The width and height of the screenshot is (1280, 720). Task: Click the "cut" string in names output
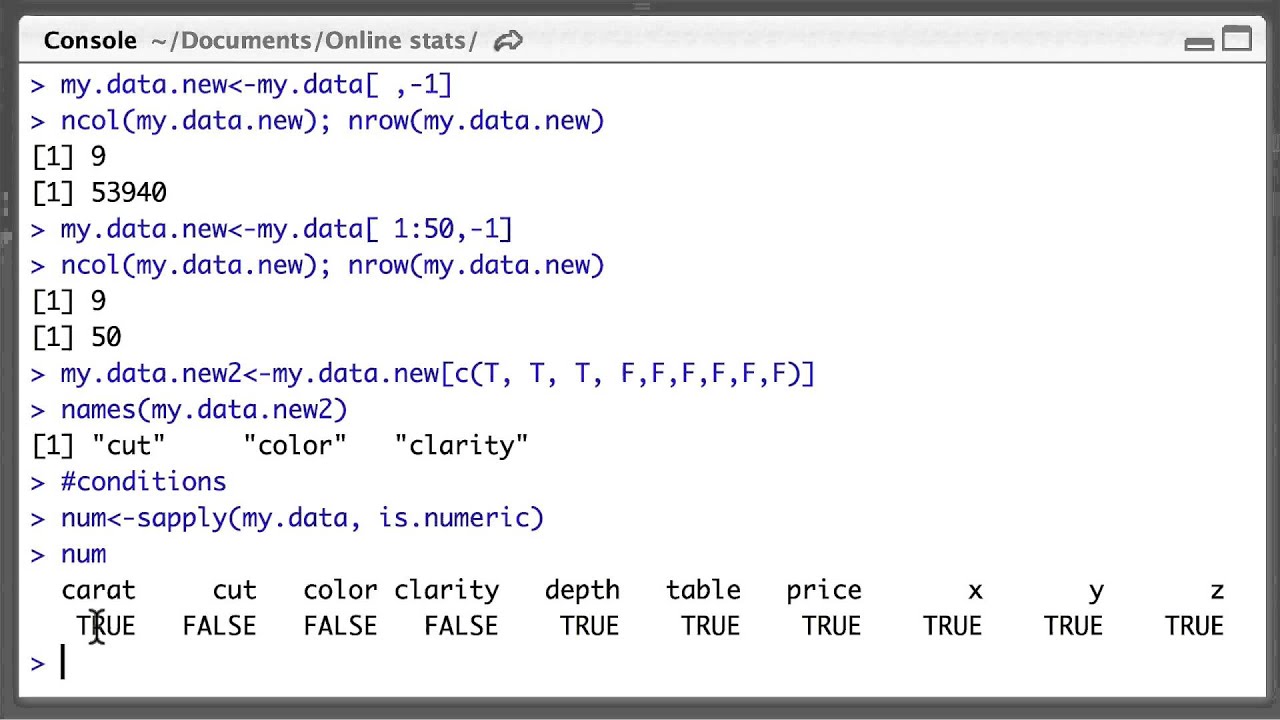click(128, 445)
